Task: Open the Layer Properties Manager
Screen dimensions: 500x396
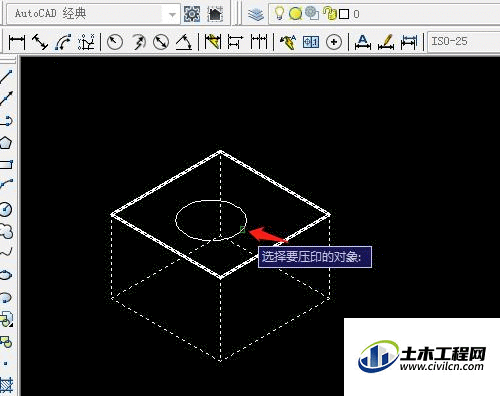Action: click(256, 14)
